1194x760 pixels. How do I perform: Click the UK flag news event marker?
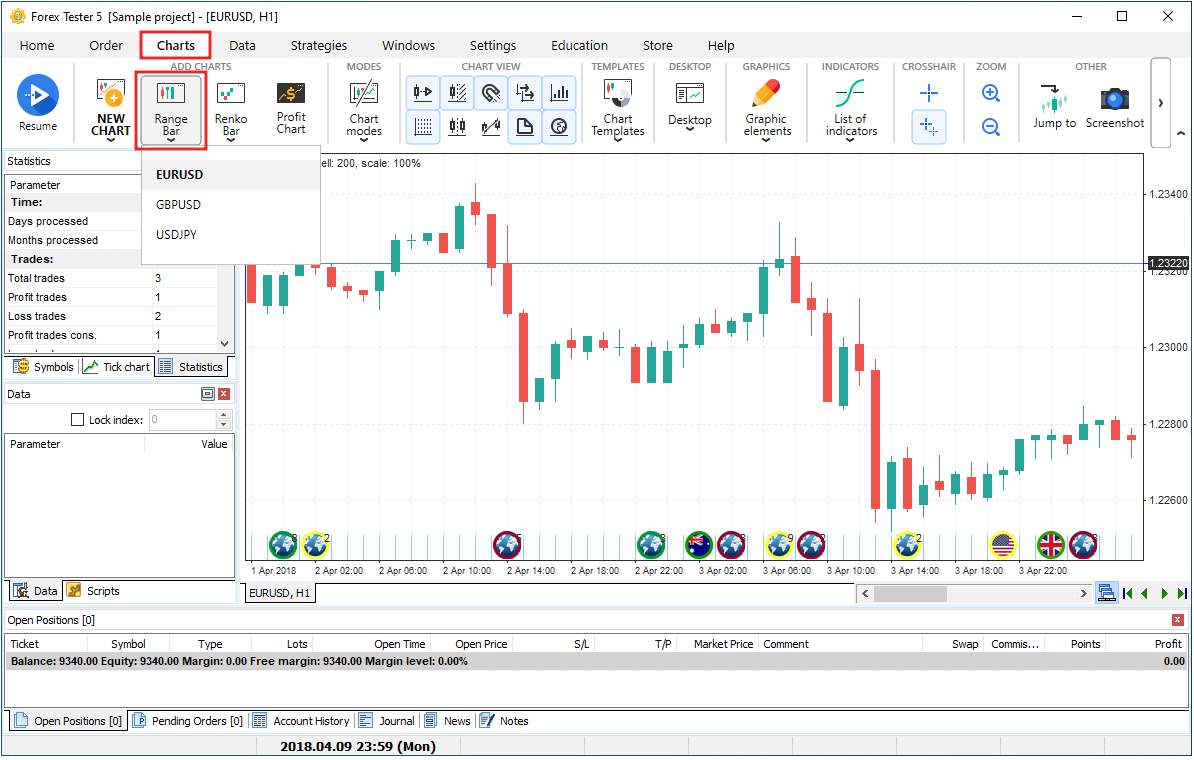click(x=1051, y=545)
